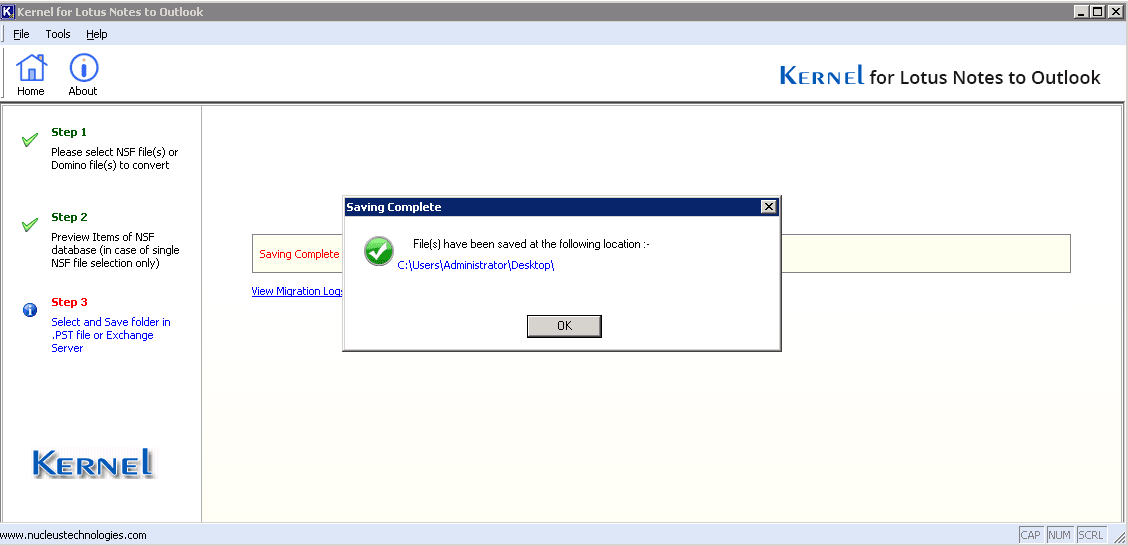
Task: Click the Home toolbar icon
Action: 31,68
